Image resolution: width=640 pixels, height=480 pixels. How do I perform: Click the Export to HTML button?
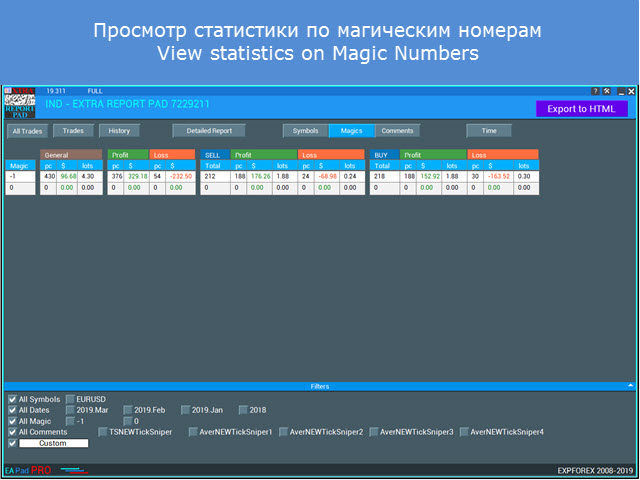[581, 108]
